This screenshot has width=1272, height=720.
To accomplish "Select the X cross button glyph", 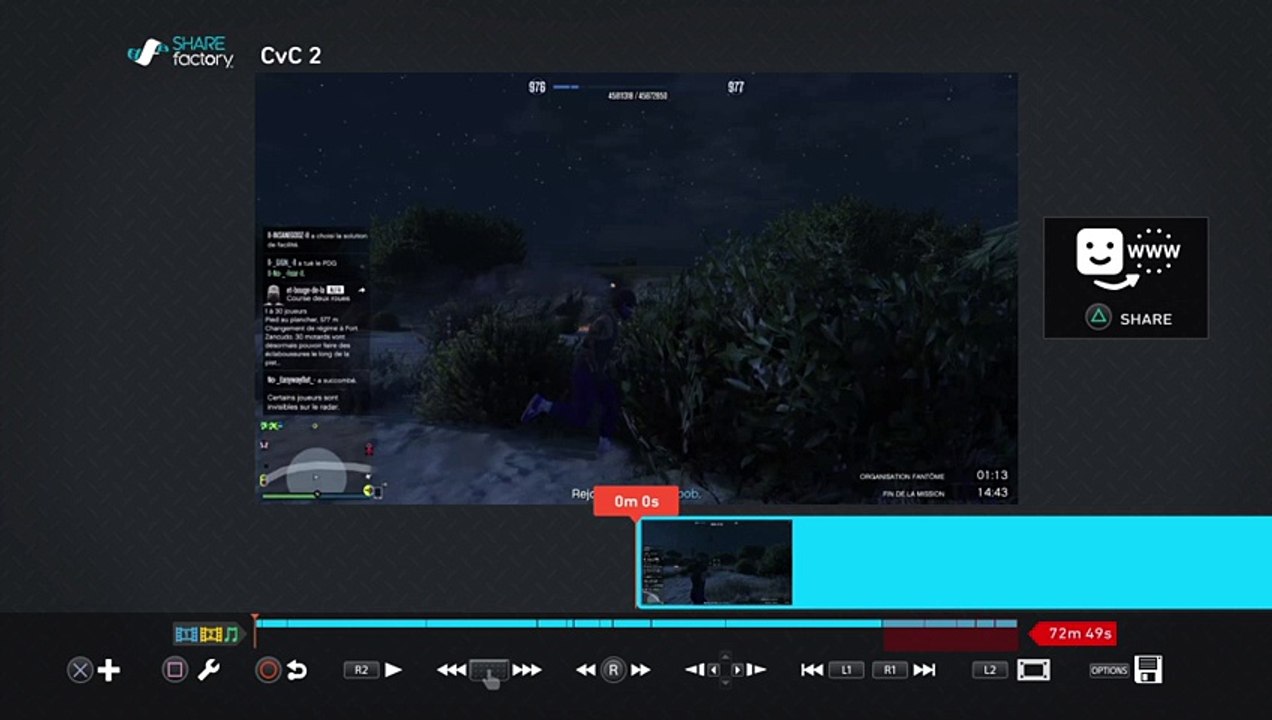I will pos(80,670).
